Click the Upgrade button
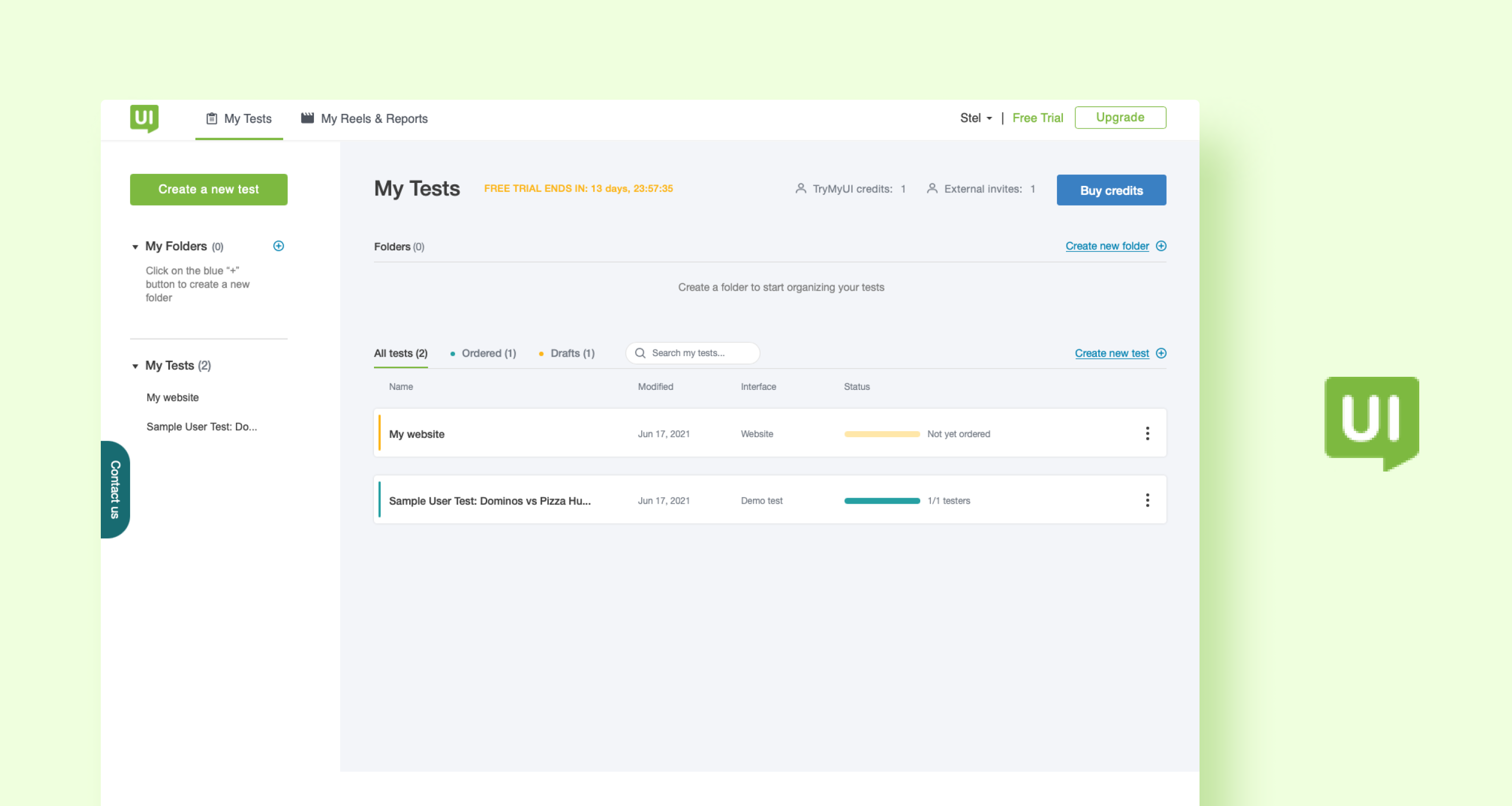1512x806 pixels. 1120,117
